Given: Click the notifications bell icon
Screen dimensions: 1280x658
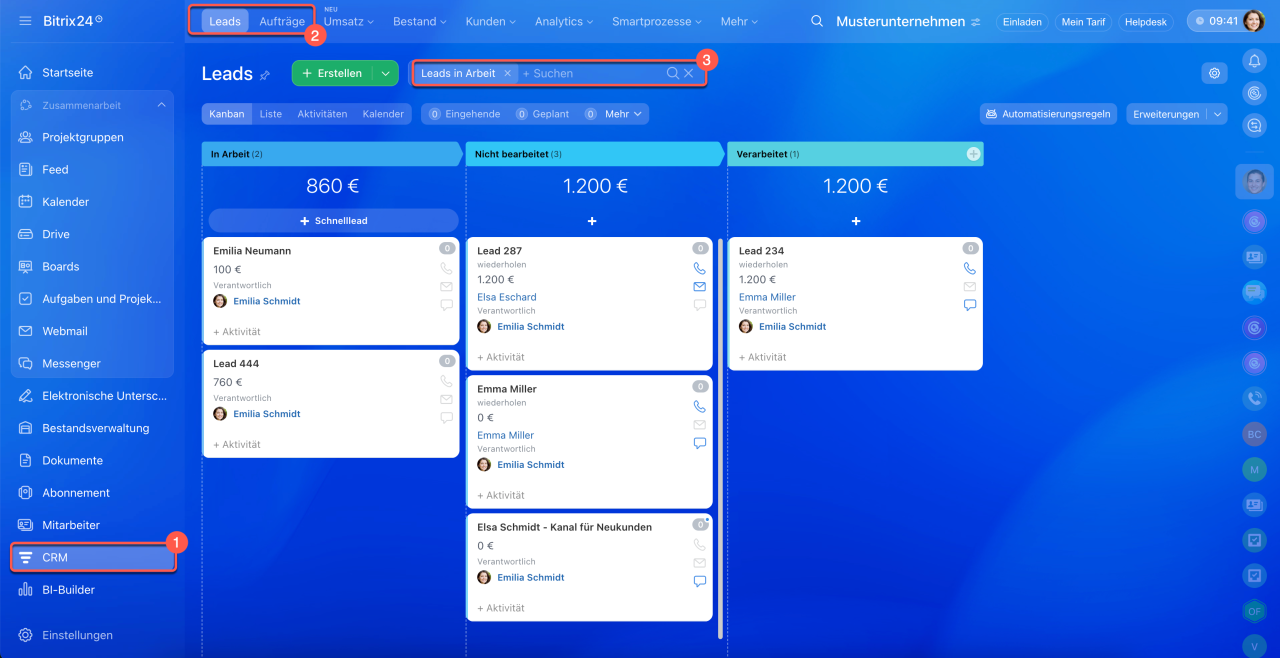Looking at the screenshot, I should click(x=1254, y=61).
